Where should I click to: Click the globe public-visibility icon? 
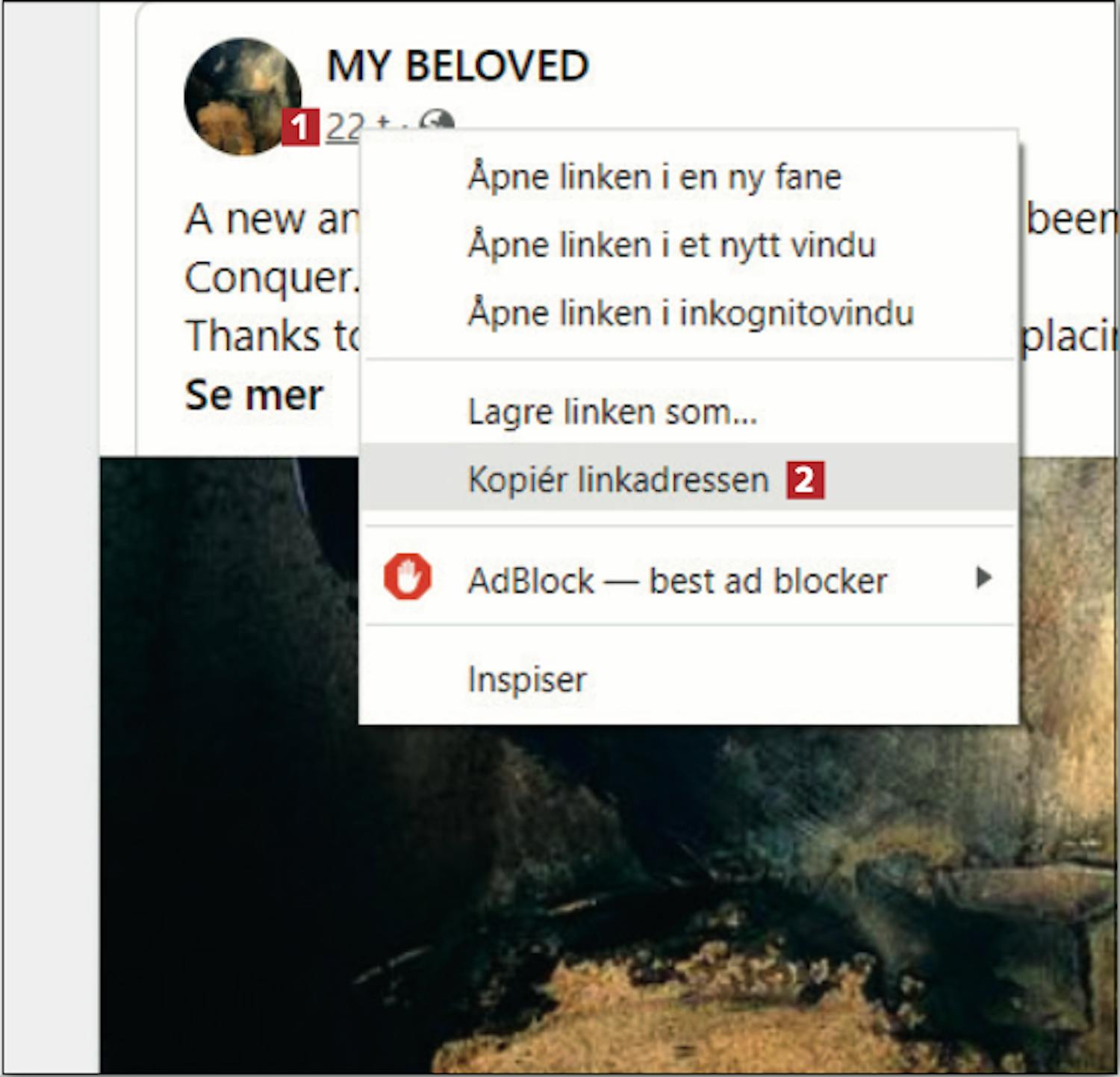437,120
